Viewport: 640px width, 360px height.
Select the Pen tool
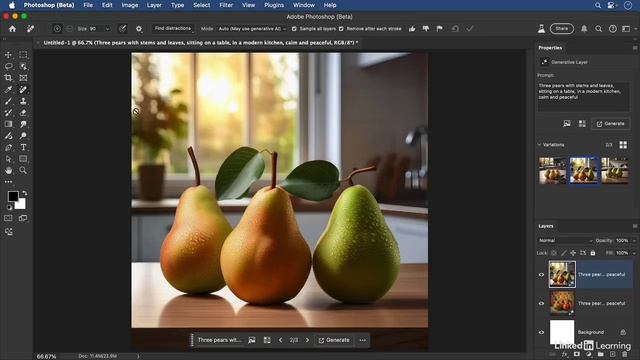coord(8,147)
